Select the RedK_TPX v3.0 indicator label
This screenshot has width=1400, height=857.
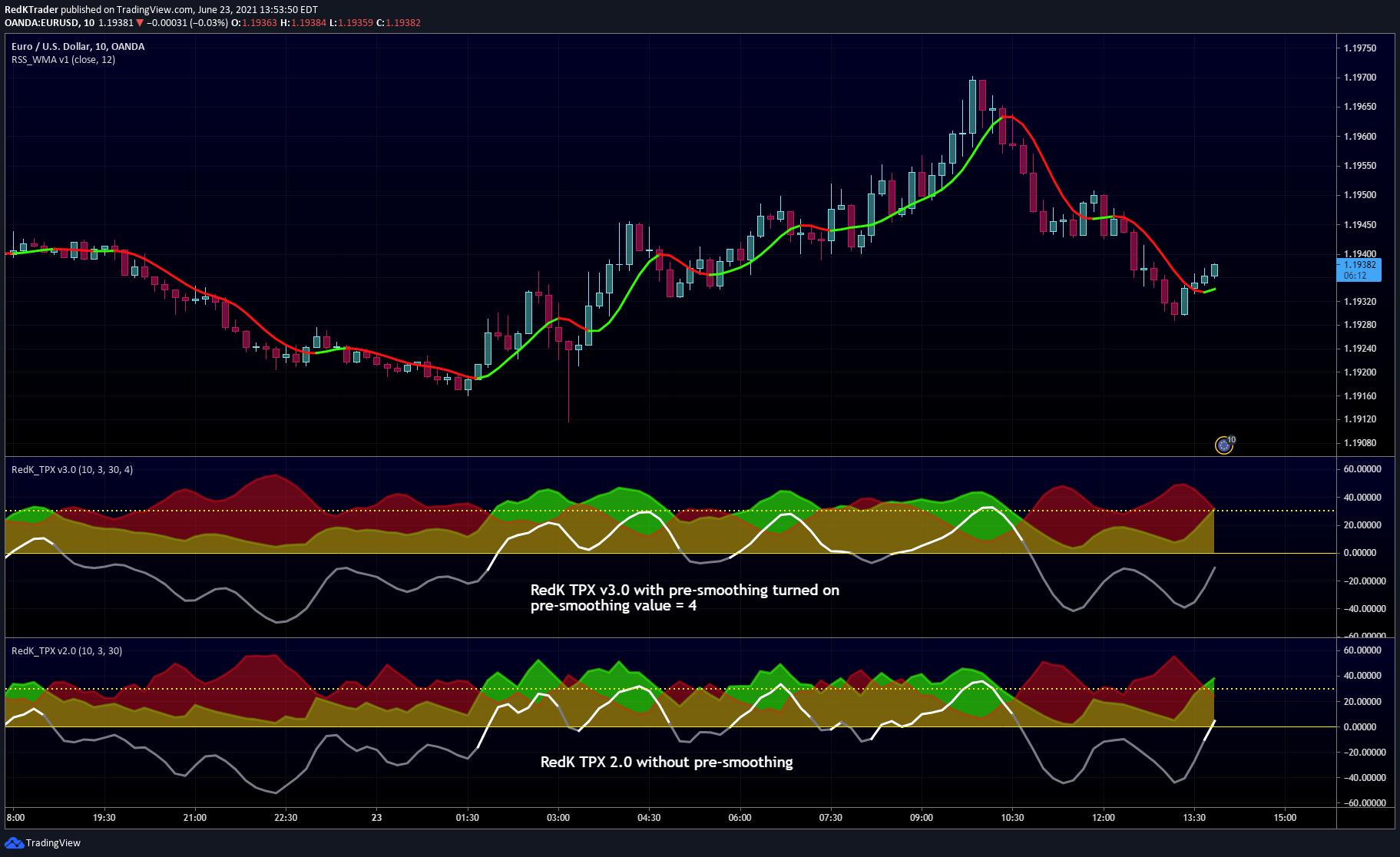point(71,470)
